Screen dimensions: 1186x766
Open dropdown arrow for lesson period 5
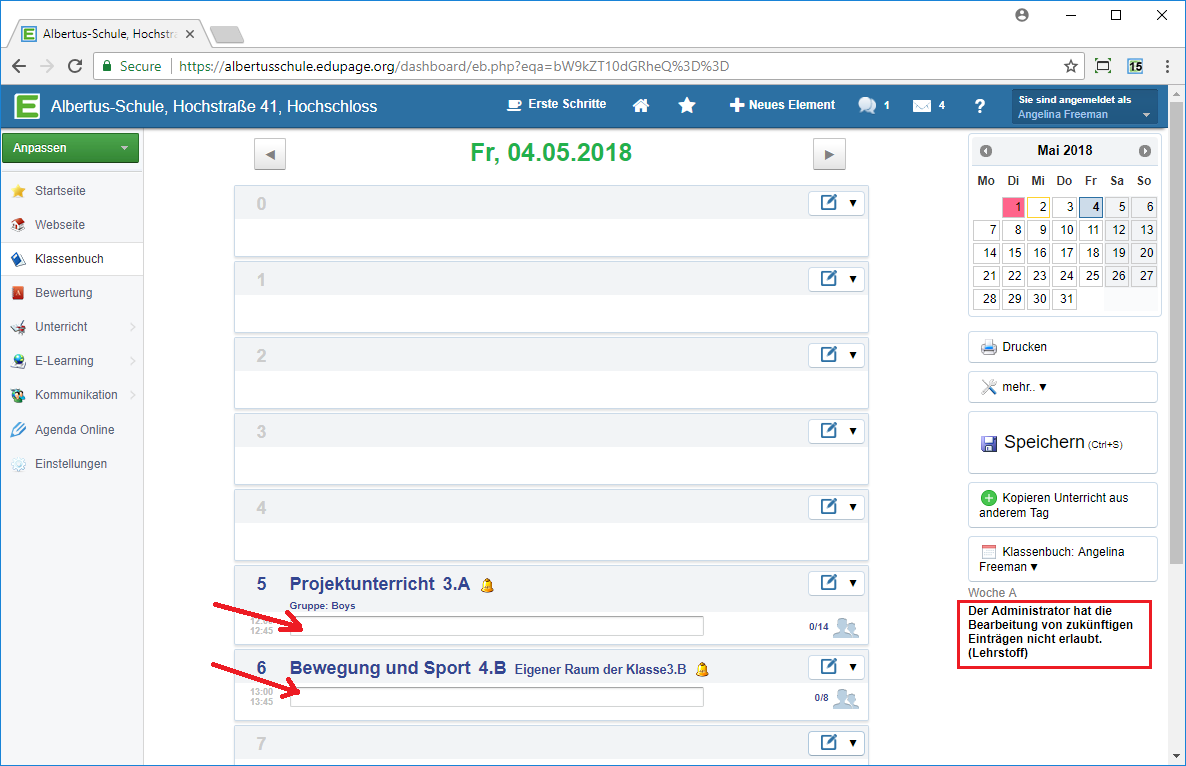pyautogui.click(x=853, y=583)
